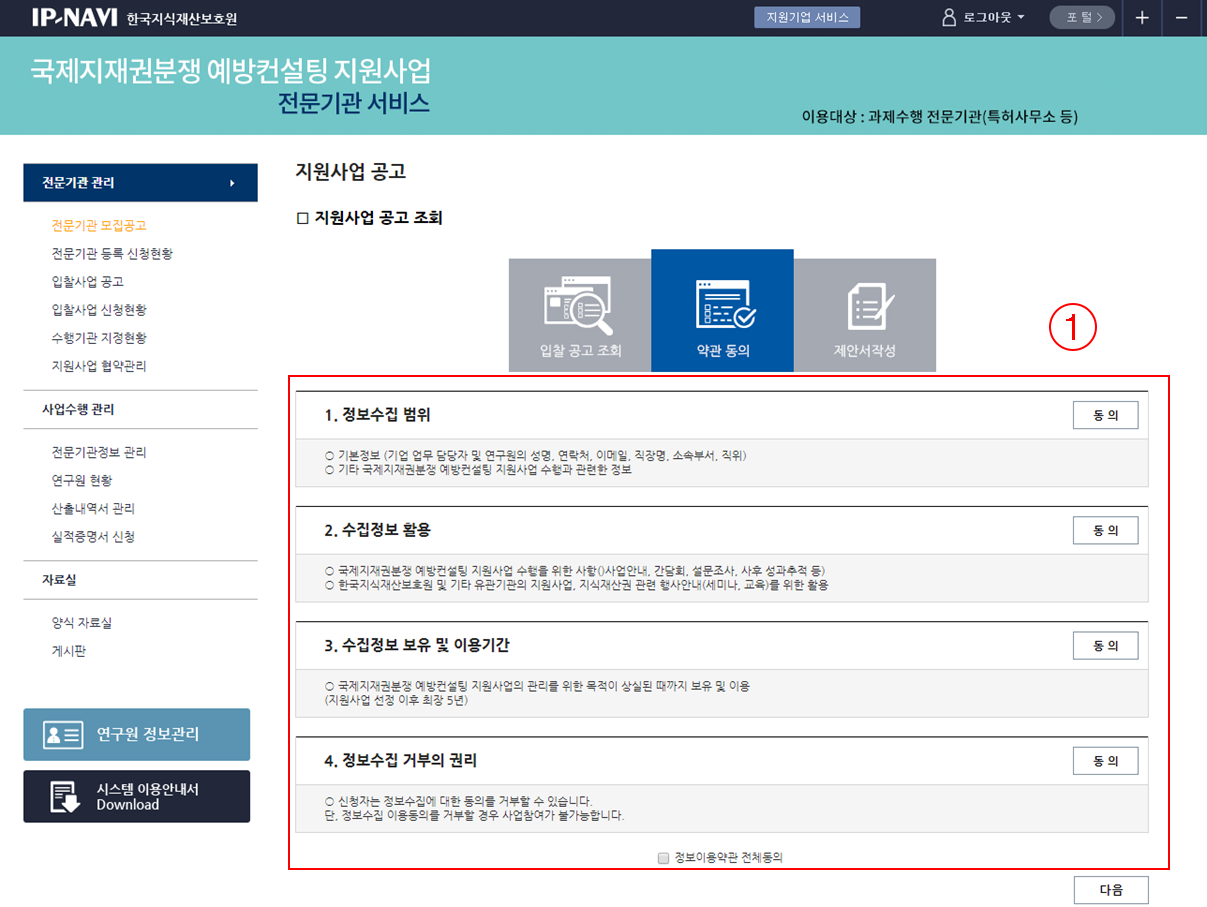Screen dimensions: 1207x907
Task: Click the minus zoom-out icon in header
Action: 1181,18
